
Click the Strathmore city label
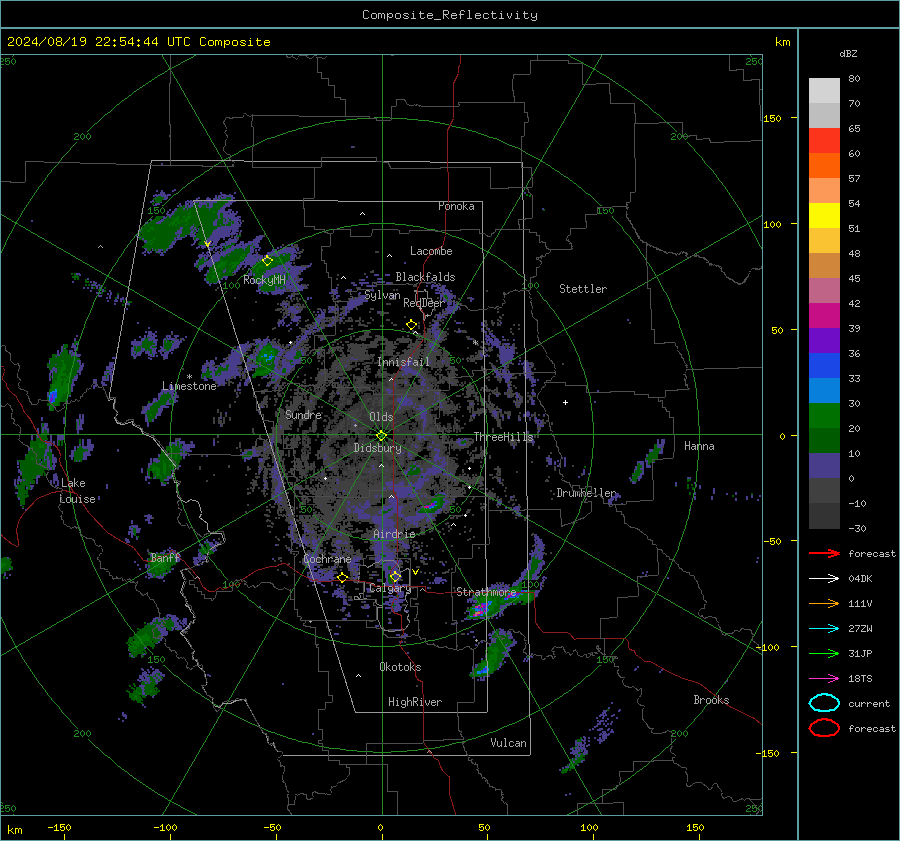(x=486, y=592)
